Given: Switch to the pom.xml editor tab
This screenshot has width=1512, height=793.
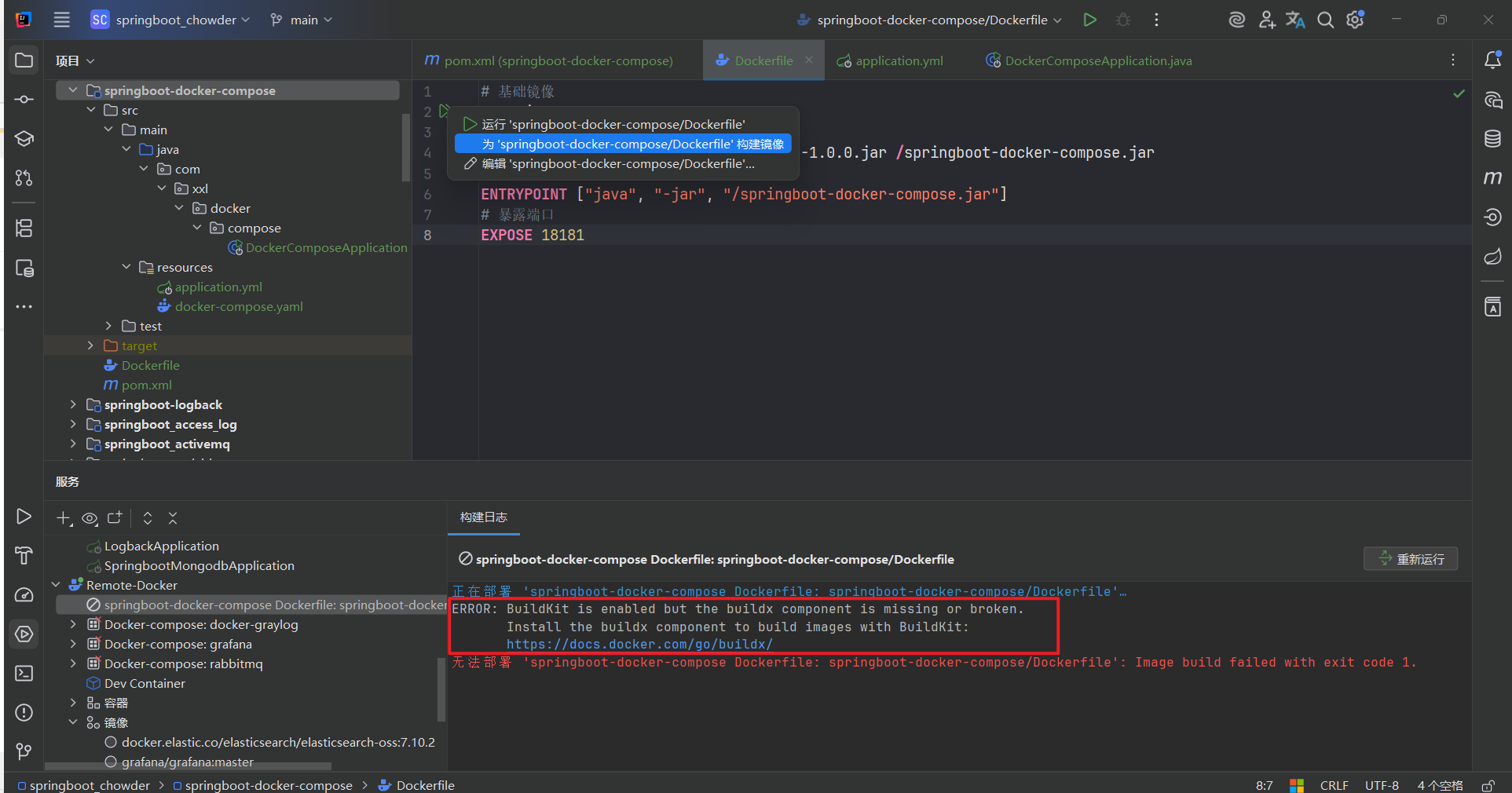Looking at the screenshot, I should (x=548, y=60).
